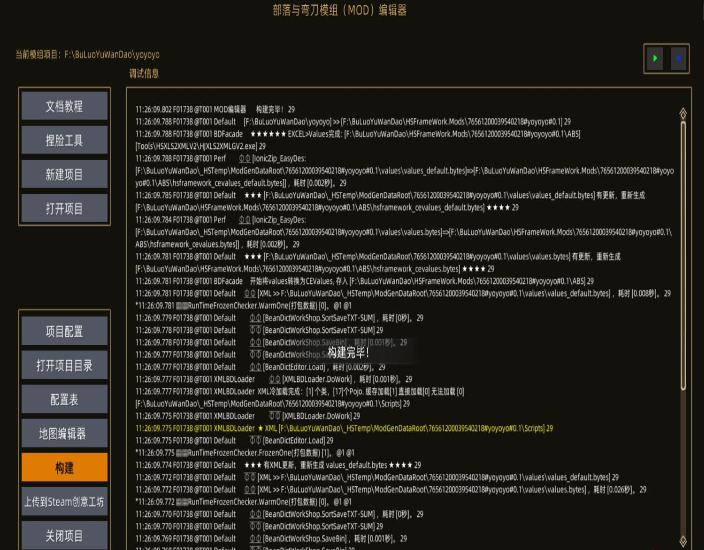Click the scrollbar down diamond arrow
This screenshot has height=550, width=704.
pos(683,541)
